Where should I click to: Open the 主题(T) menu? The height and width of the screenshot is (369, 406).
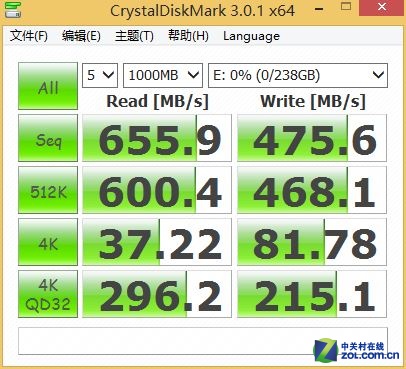pyautogui.click(x=134, y=36)
